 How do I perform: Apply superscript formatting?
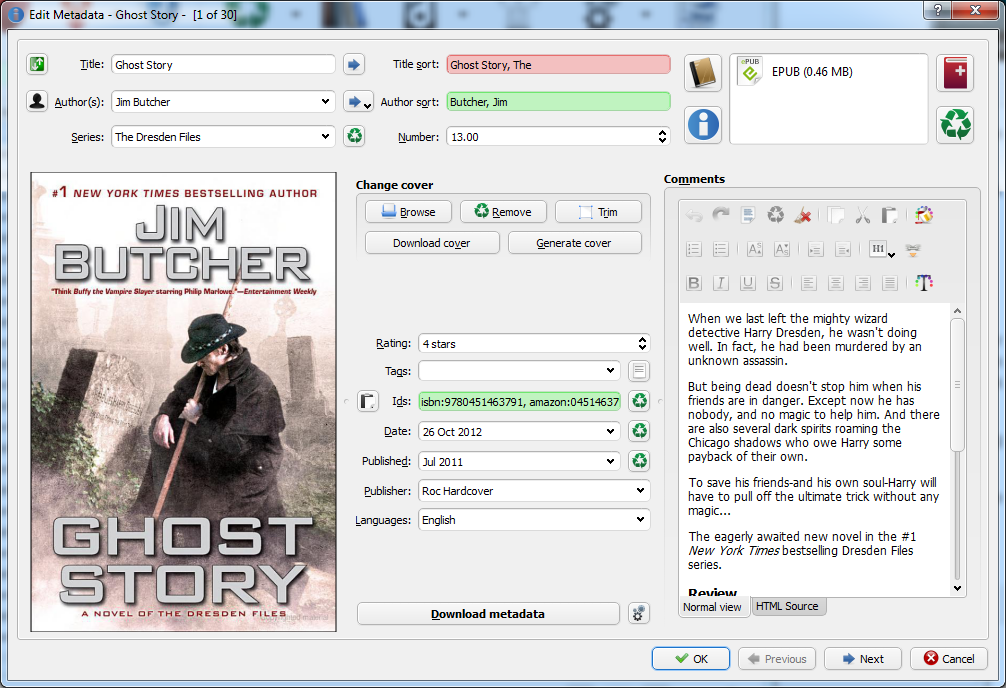755,249
